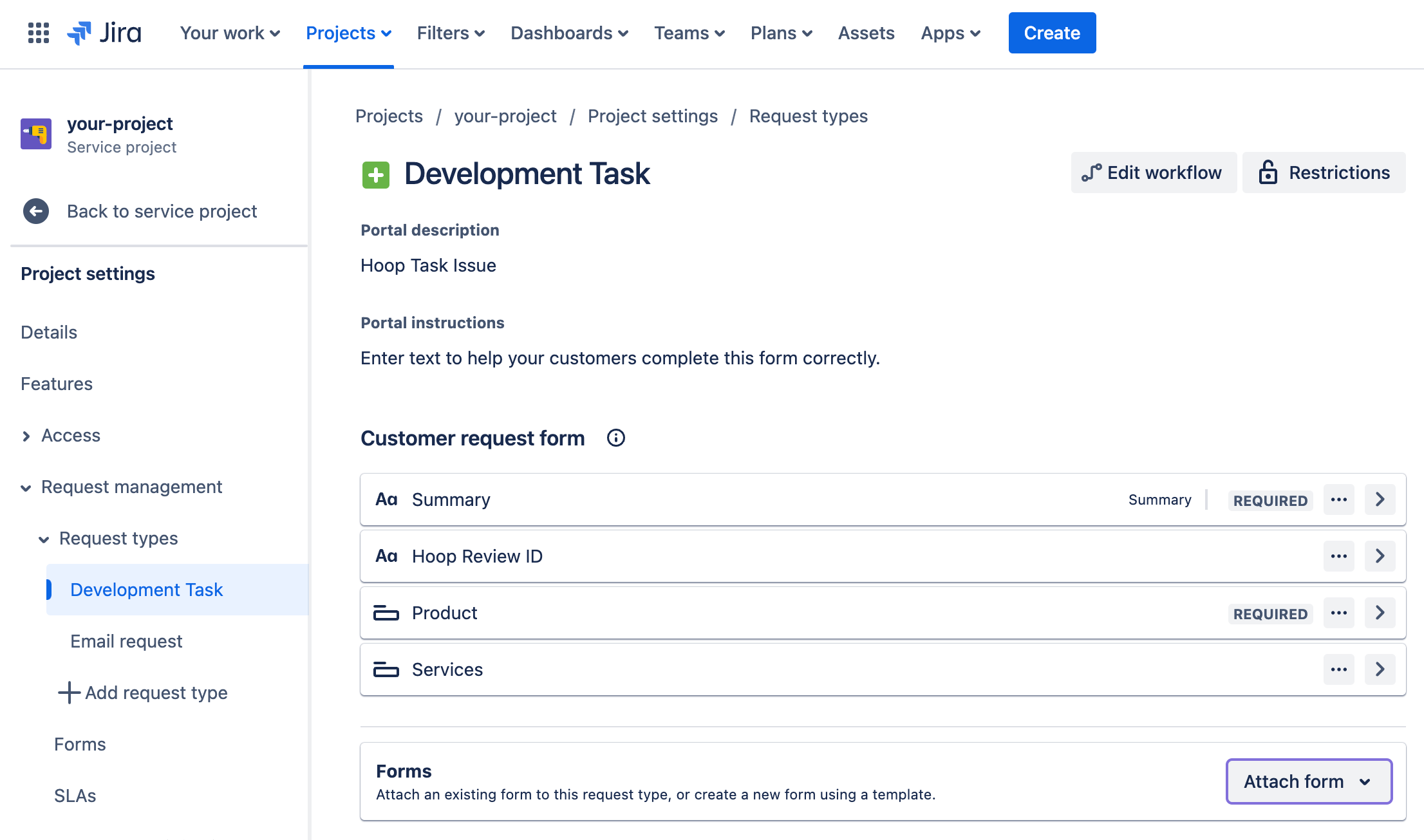Click the info icon beside Customer request form

pos(615,438)
